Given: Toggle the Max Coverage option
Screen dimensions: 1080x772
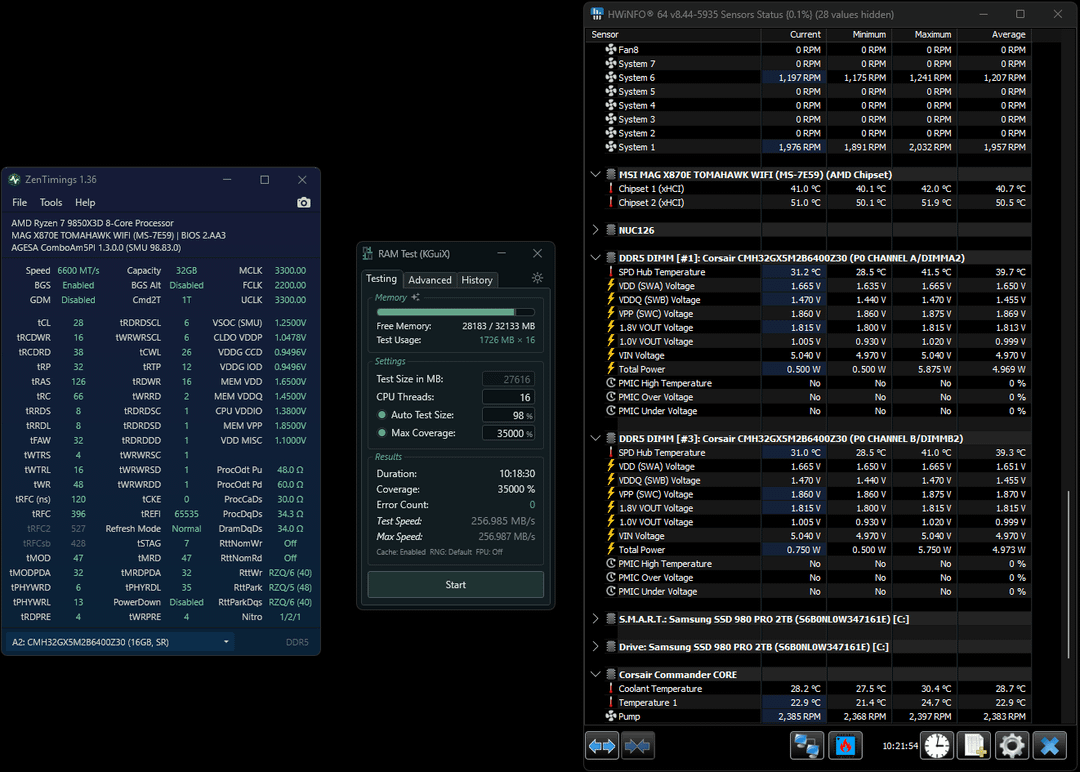Looking at the screenshot, I should [x=382, y=433].
